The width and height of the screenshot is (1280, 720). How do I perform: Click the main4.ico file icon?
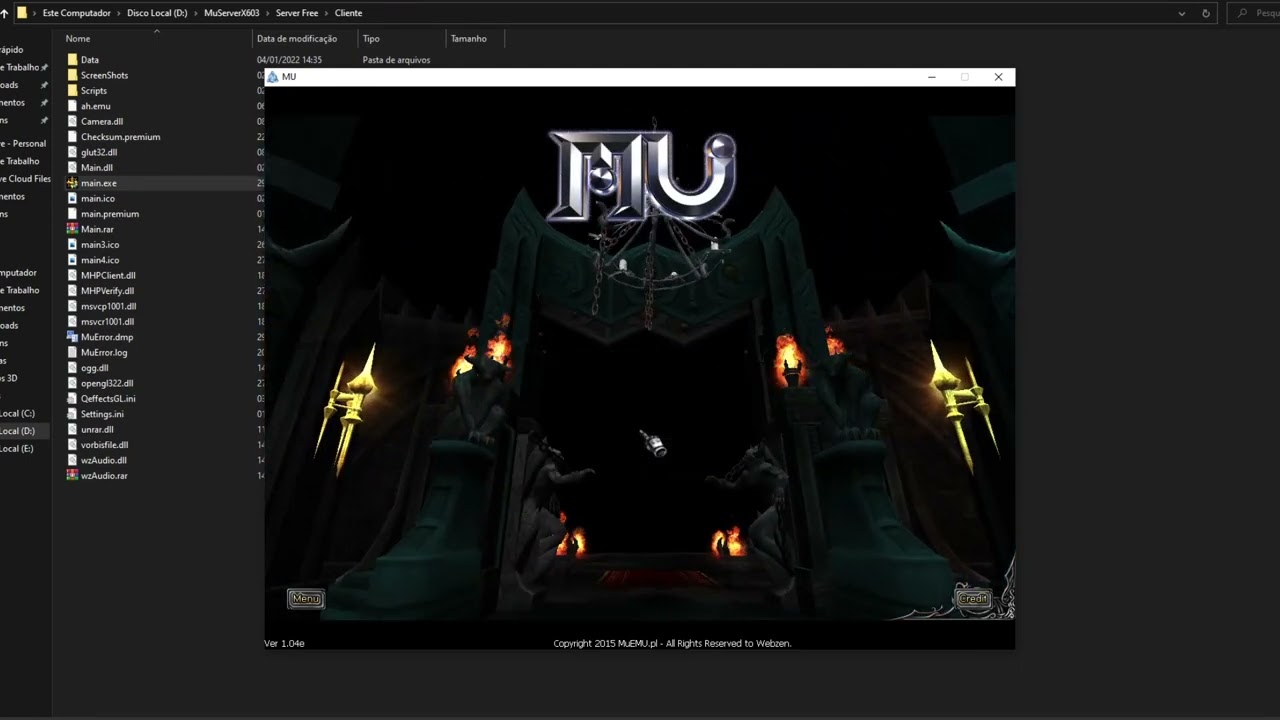pos(72,260)
